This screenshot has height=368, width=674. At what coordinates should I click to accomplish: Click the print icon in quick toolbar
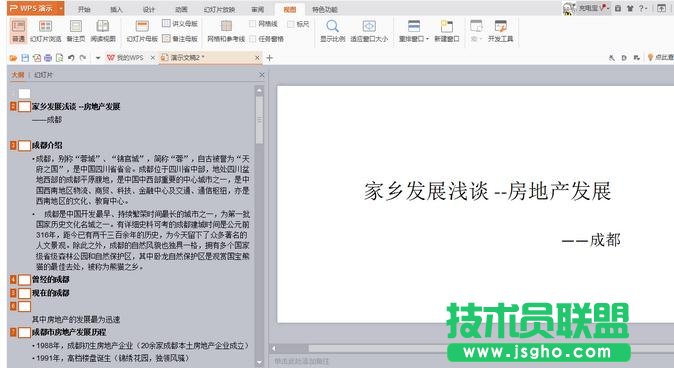48,58
